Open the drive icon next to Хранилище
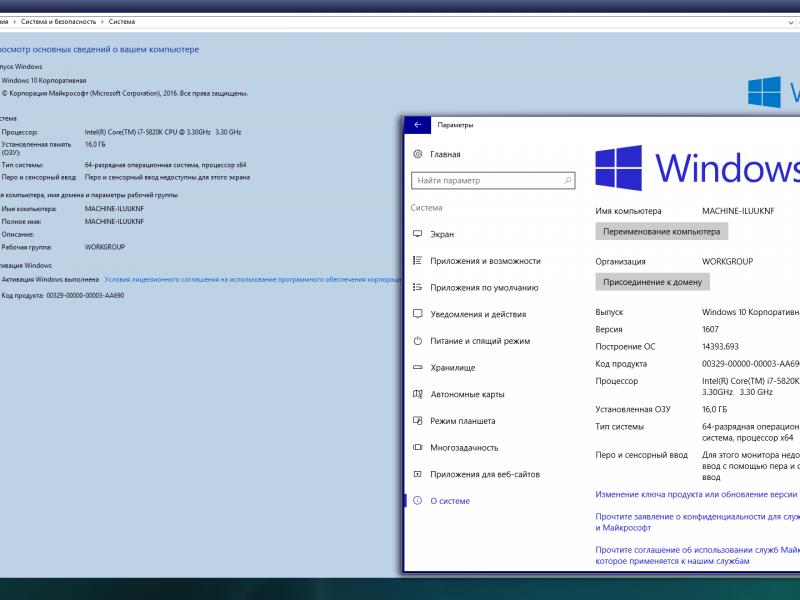Image resolution: width=800 pixels, height=600 pixels. [417, 367]
